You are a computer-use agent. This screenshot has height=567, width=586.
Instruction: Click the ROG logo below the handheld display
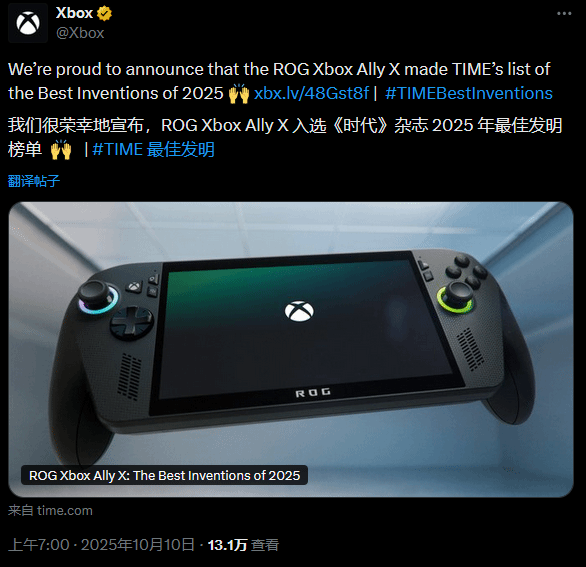coord(313,392)
